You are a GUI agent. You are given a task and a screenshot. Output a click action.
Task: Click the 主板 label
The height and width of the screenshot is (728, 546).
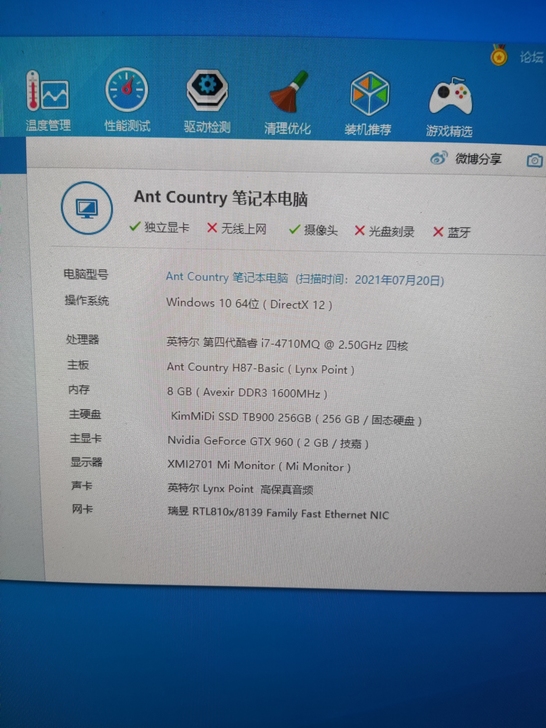[x=78, y=365]
